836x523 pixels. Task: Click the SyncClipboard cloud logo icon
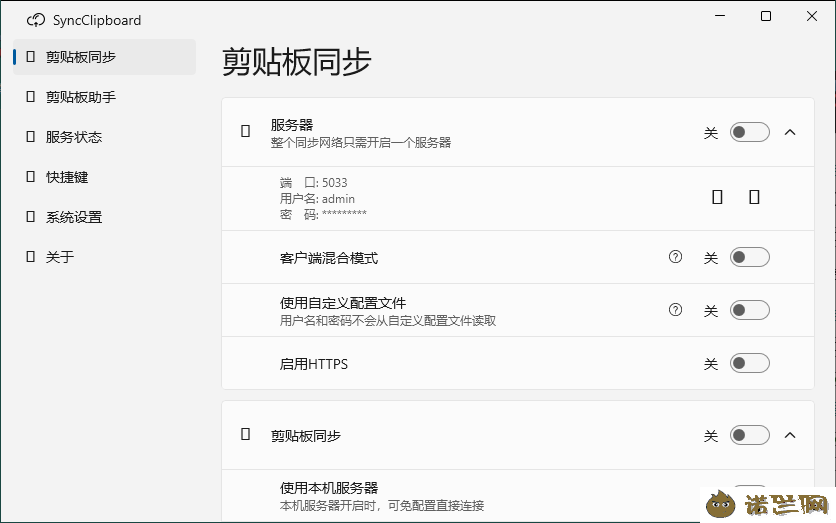pos(36,20)
